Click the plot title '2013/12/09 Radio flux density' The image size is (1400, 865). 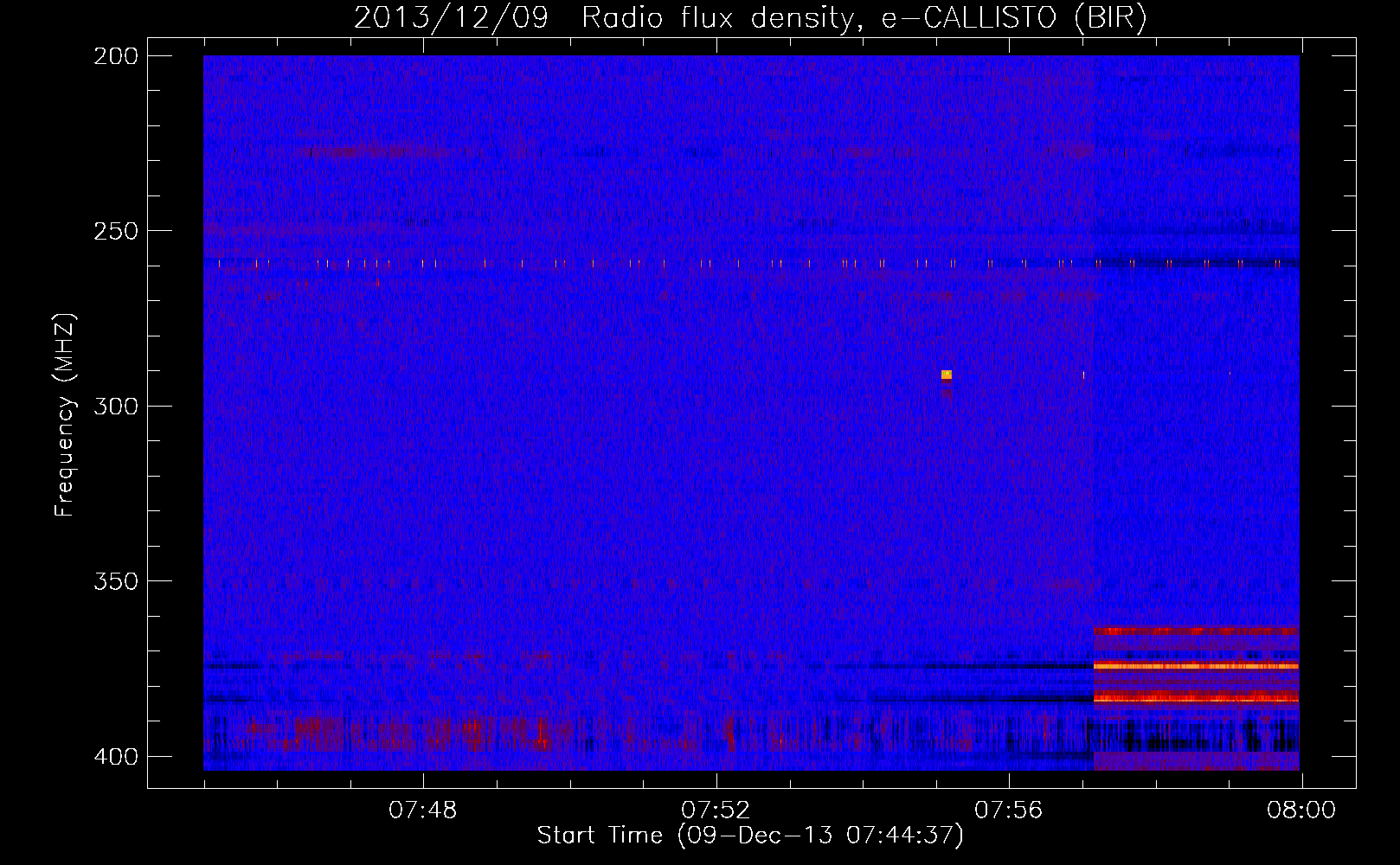click(x=750, y=18)
